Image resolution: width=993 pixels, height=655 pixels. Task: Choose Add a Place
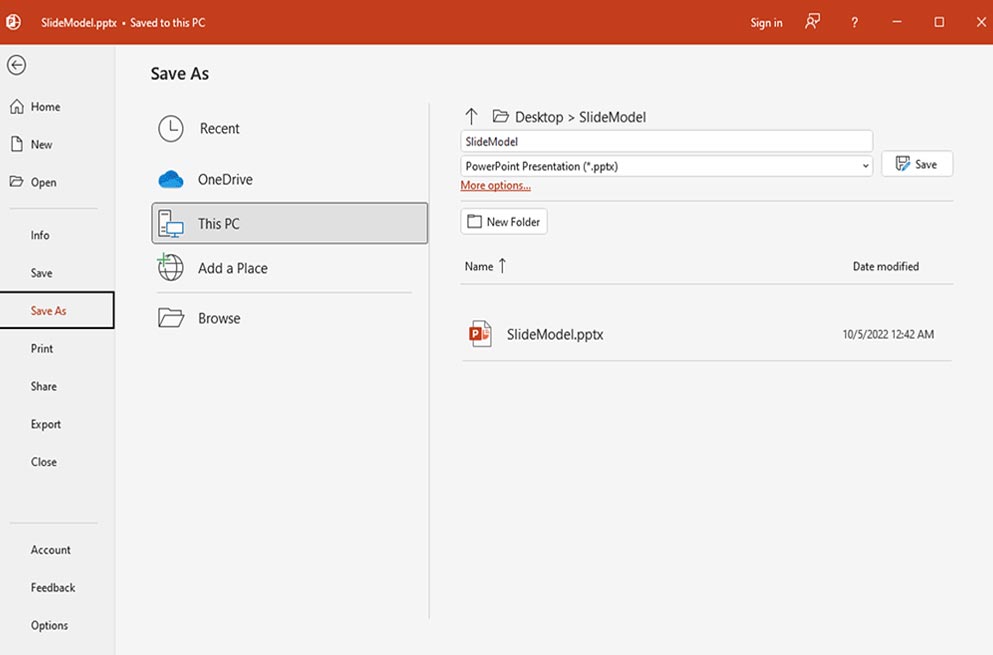[289, 268]
